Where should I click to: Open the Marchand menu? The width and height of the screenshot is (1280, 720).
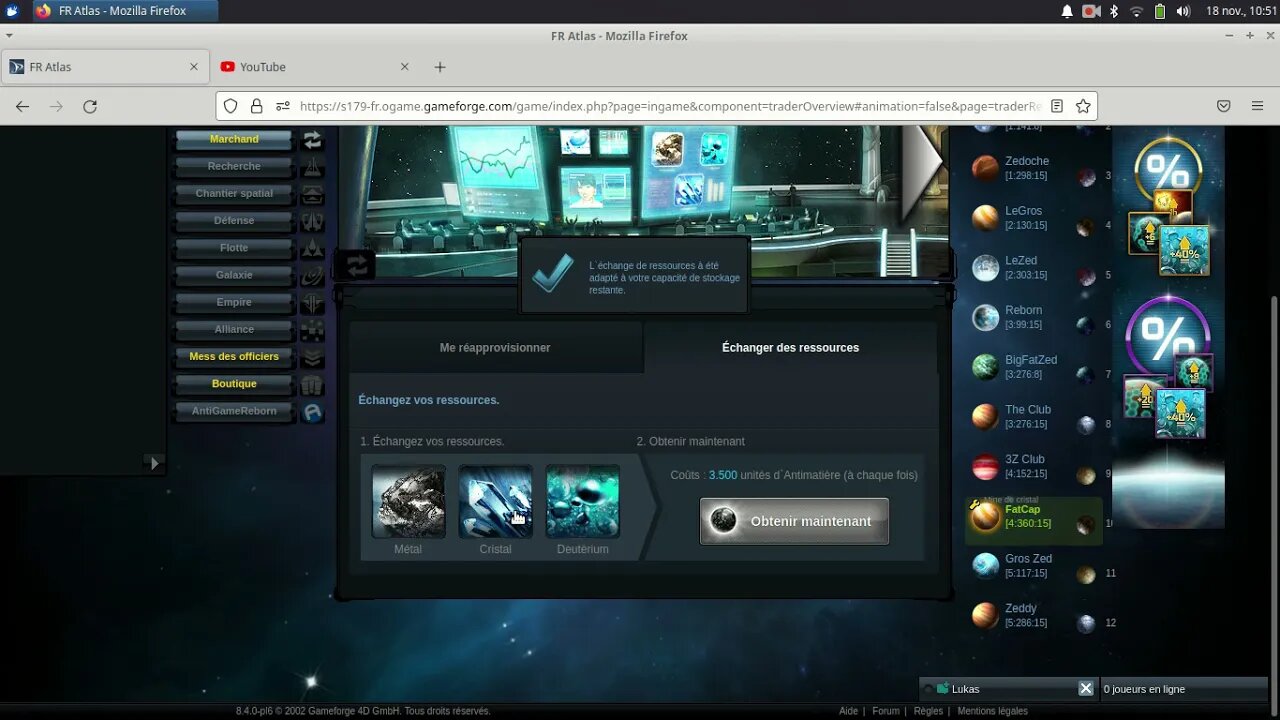pyautogui.click(x=234, y=139)
